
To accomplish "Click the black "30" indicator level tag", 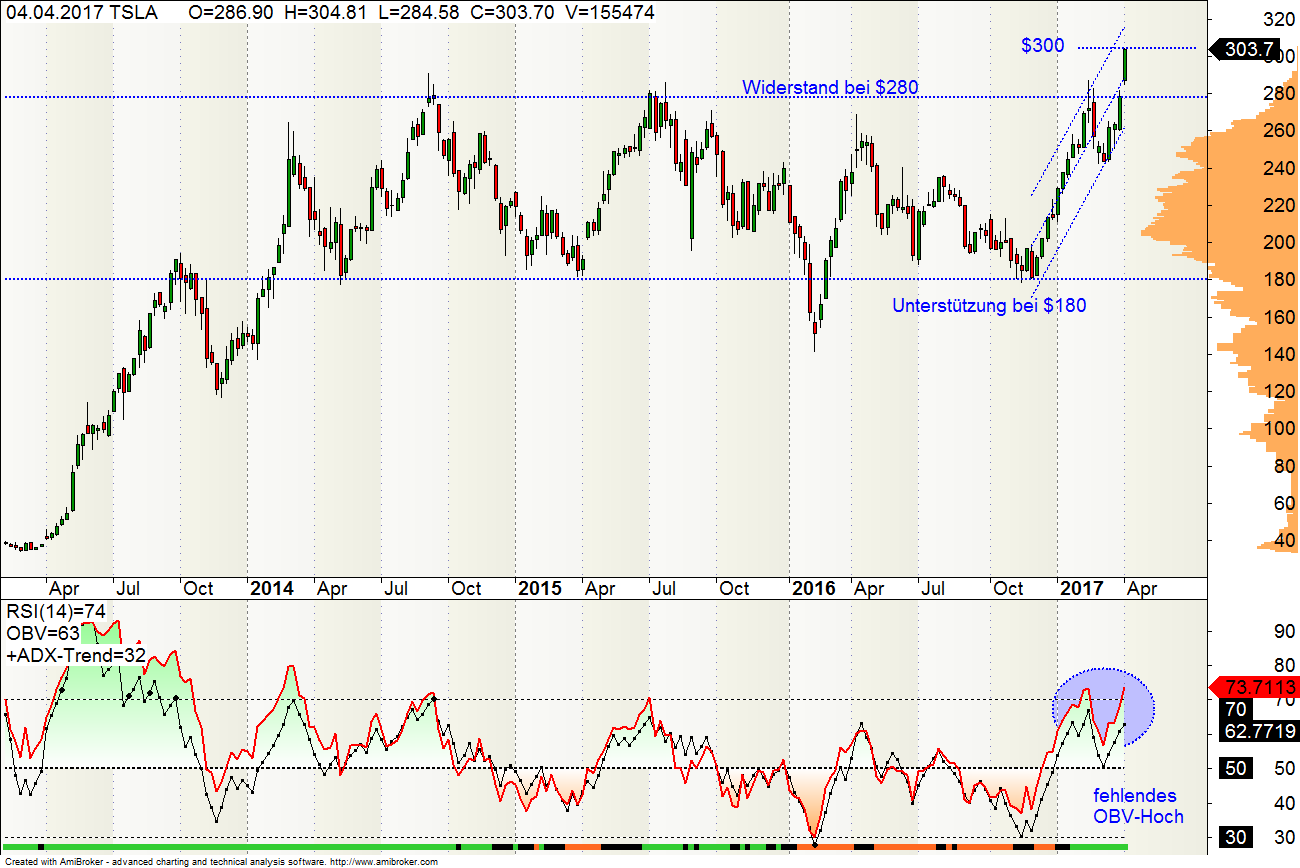I will coord(1234,838).
